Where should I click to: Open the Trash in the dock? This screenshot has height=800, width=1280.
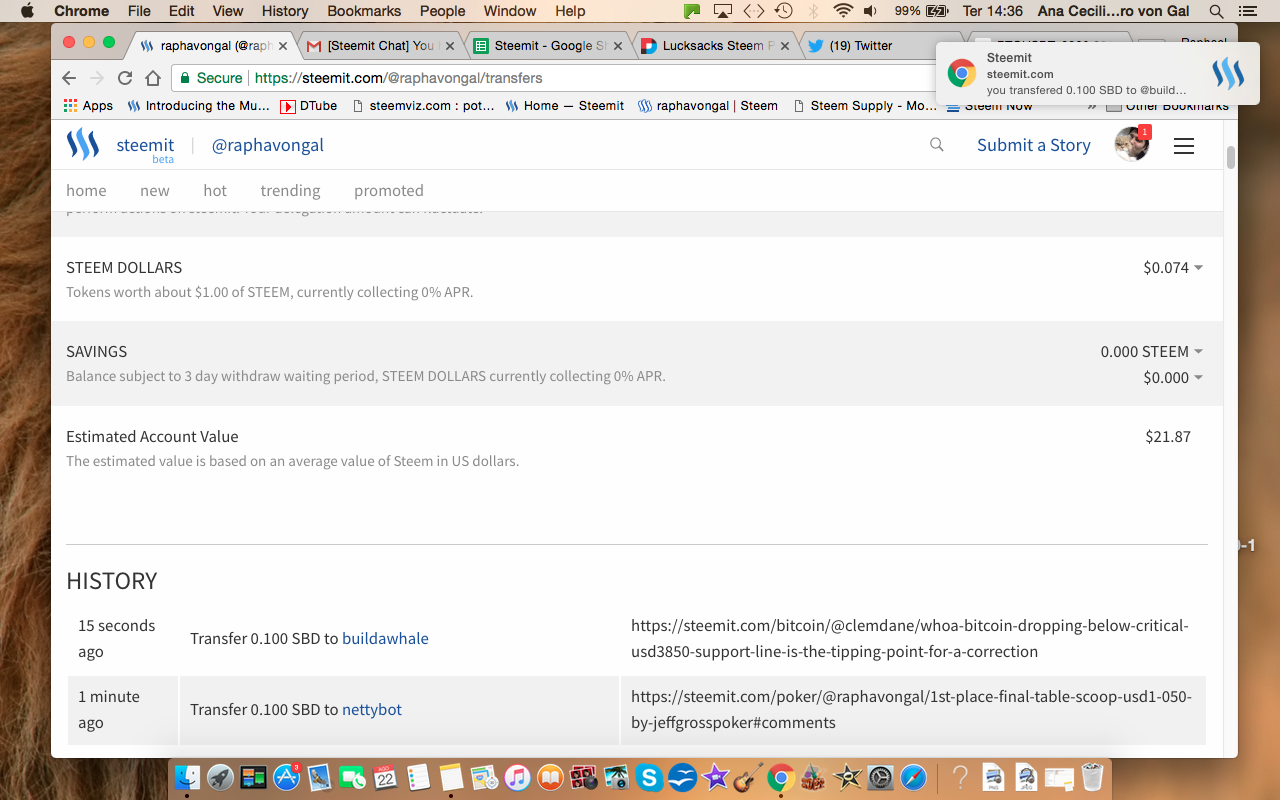click(1092, 776)
